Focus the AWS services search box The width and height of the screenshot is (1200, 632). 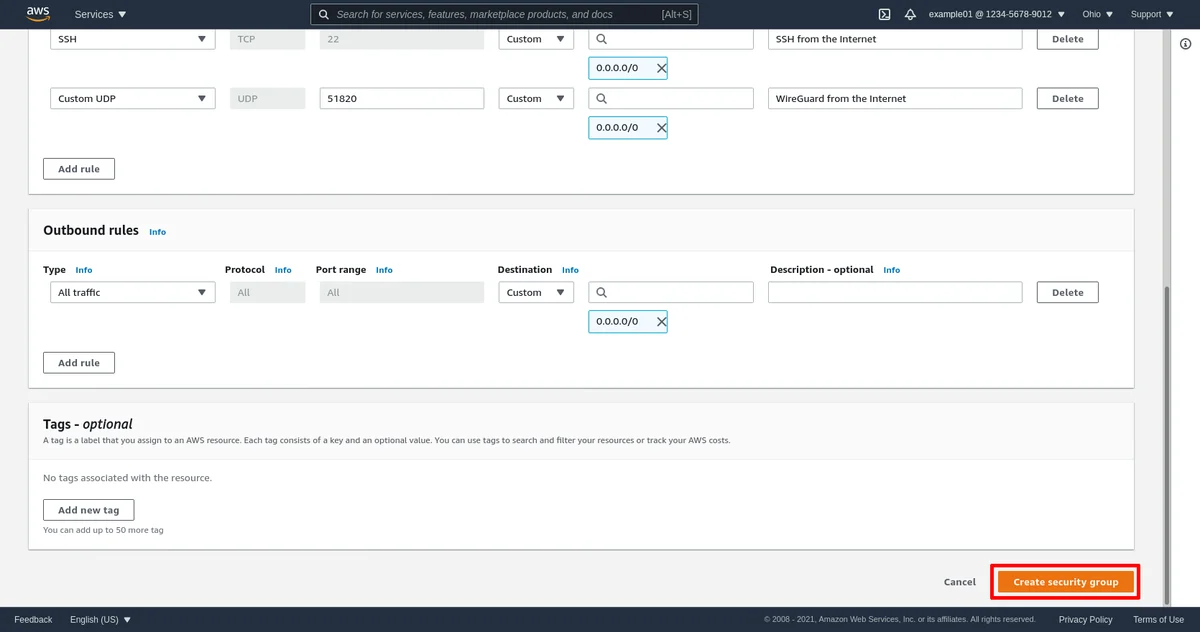504,14
